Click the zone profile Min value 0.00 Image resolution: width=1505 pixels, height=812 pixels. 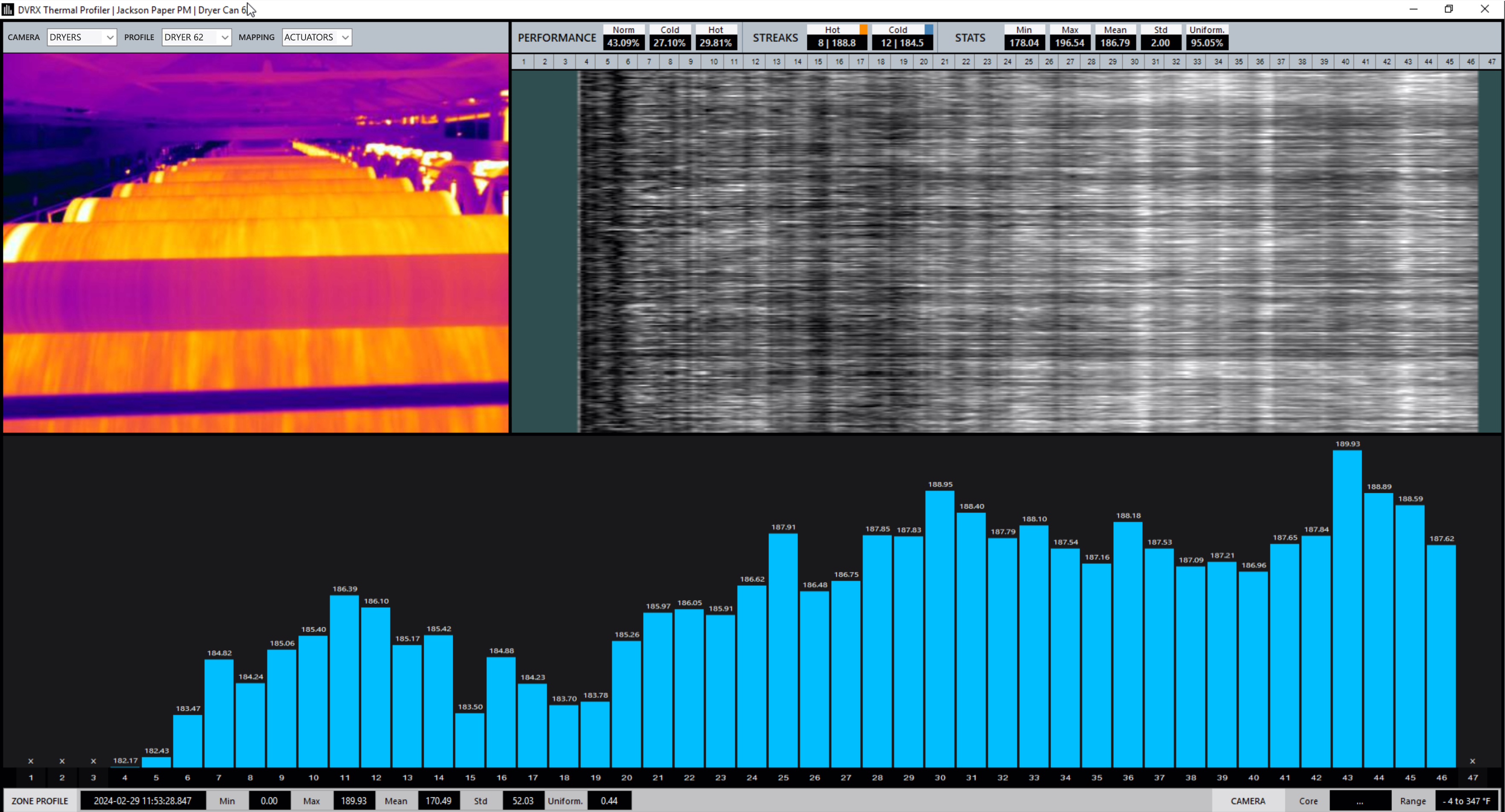coord(269,800)
